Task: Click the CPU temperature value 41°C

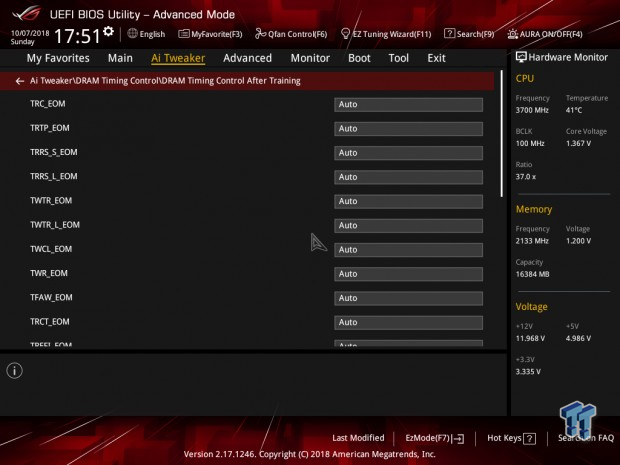Action: click(x=574, y=110)
